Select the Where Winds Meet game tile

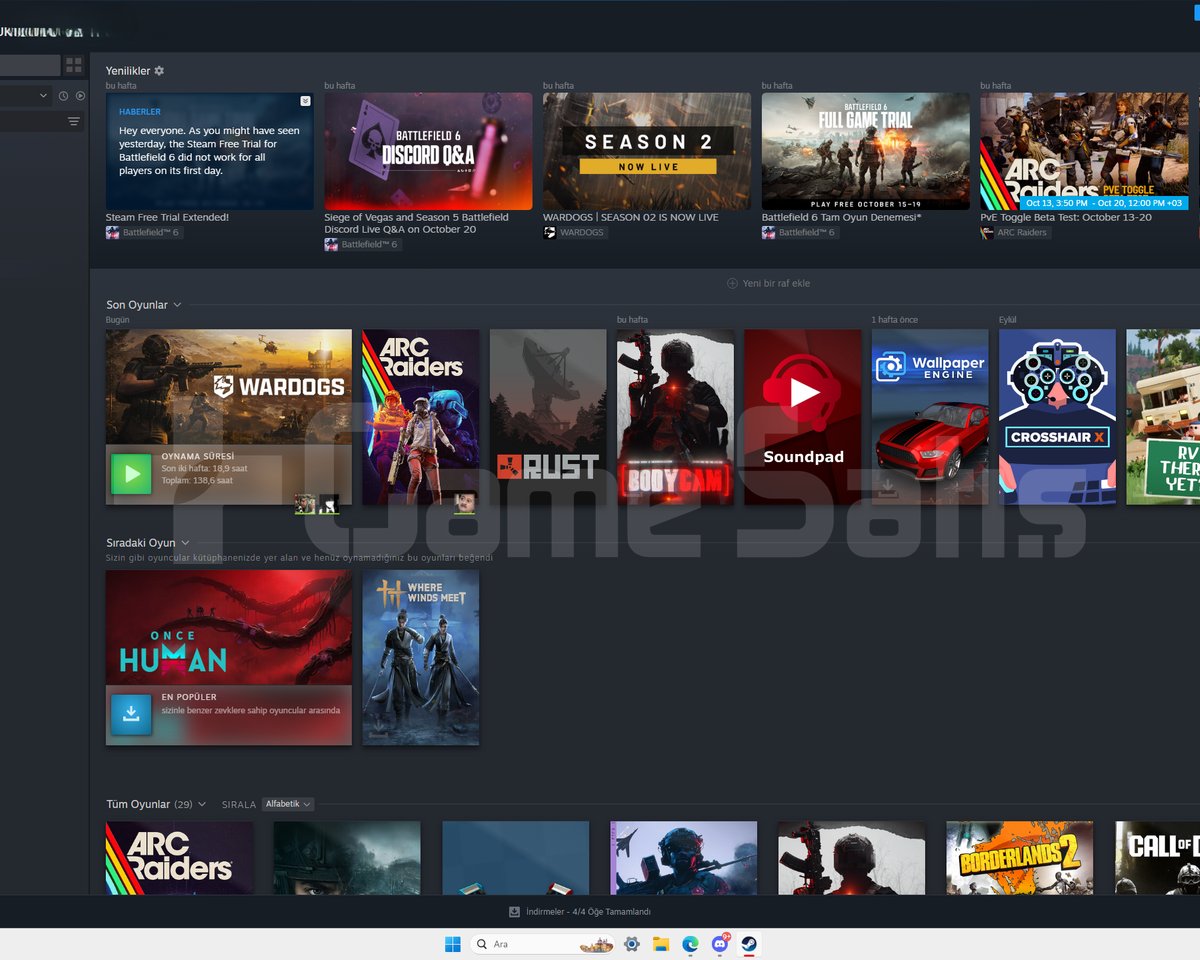pyautogui.click(x=421, y=658)
